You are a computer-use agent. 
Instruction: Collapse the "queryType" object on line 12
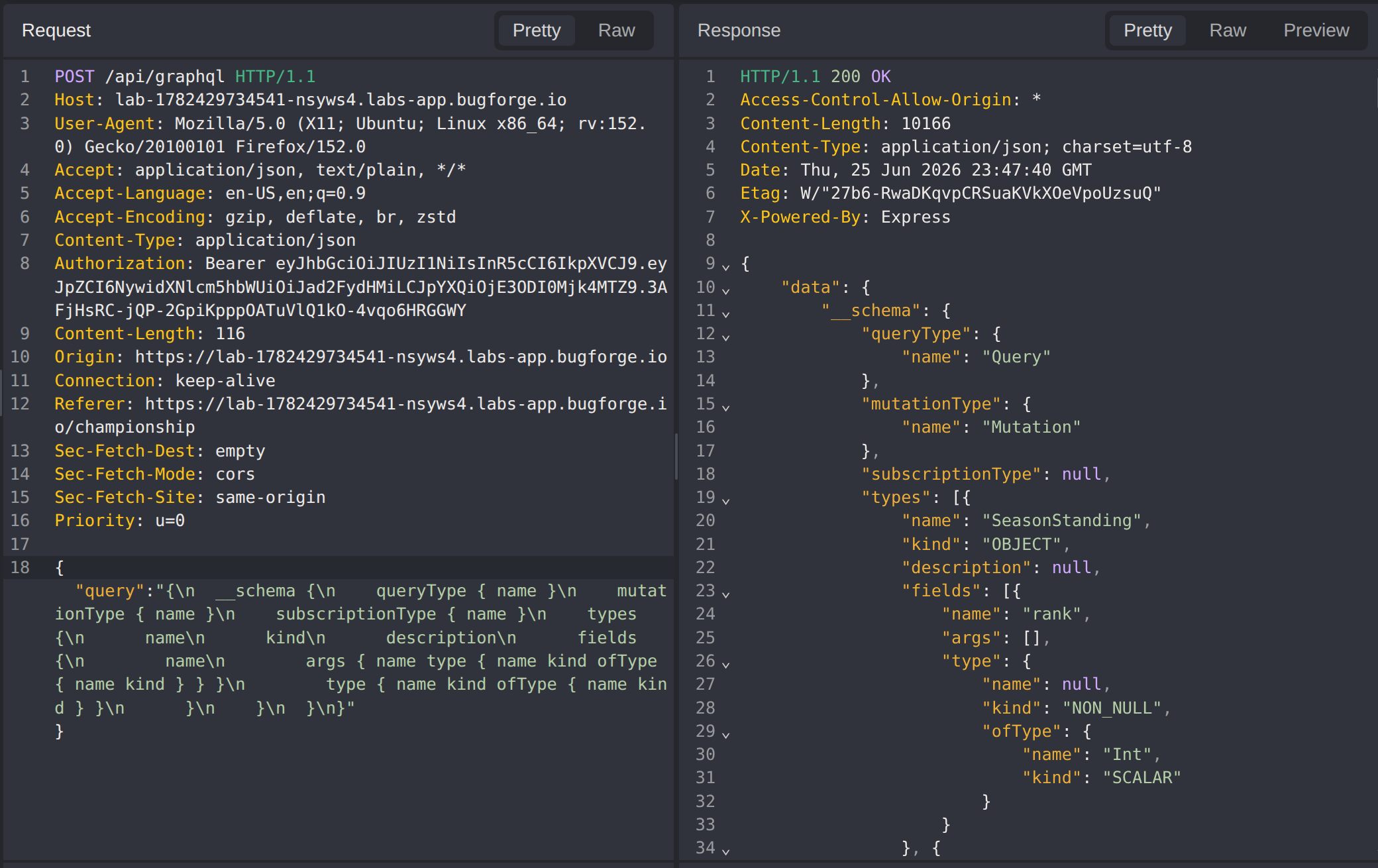[726, 337]
